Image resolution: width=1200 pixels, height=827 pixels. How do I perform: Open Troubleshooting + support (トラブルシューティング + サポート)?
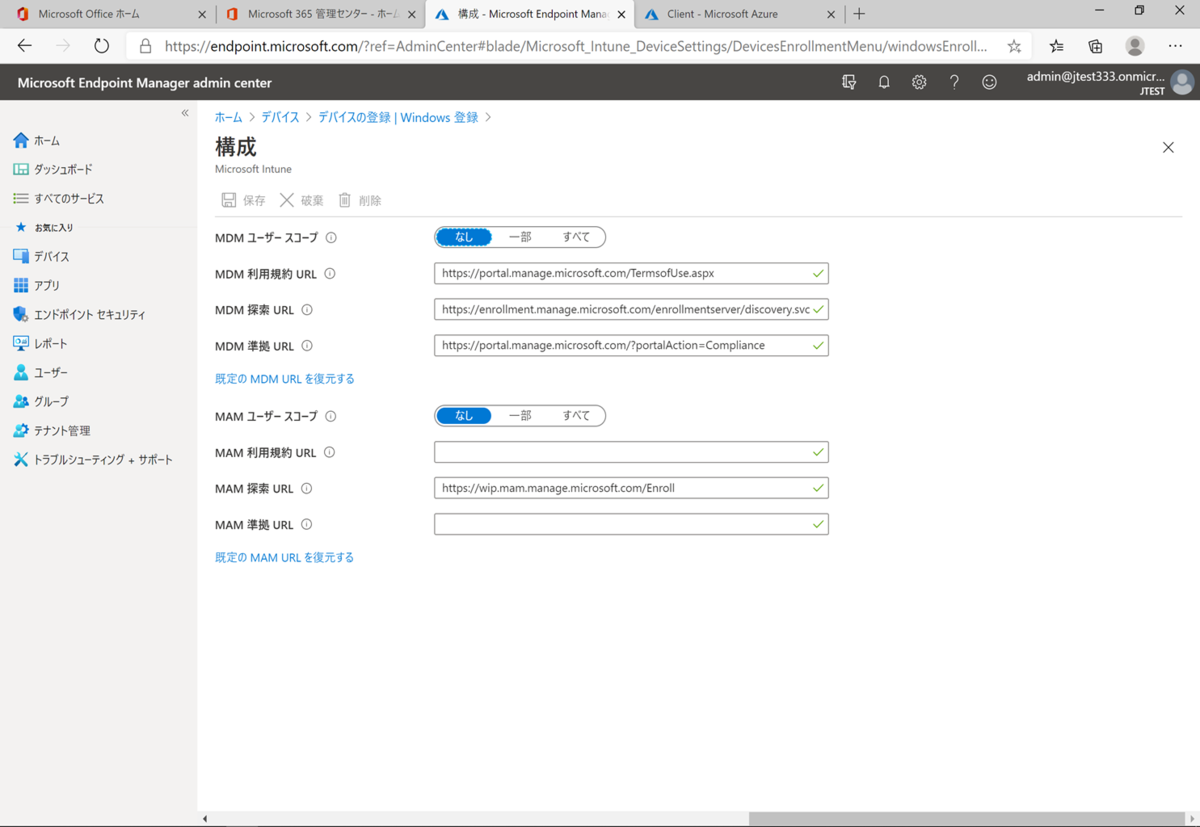pos(92,460)
